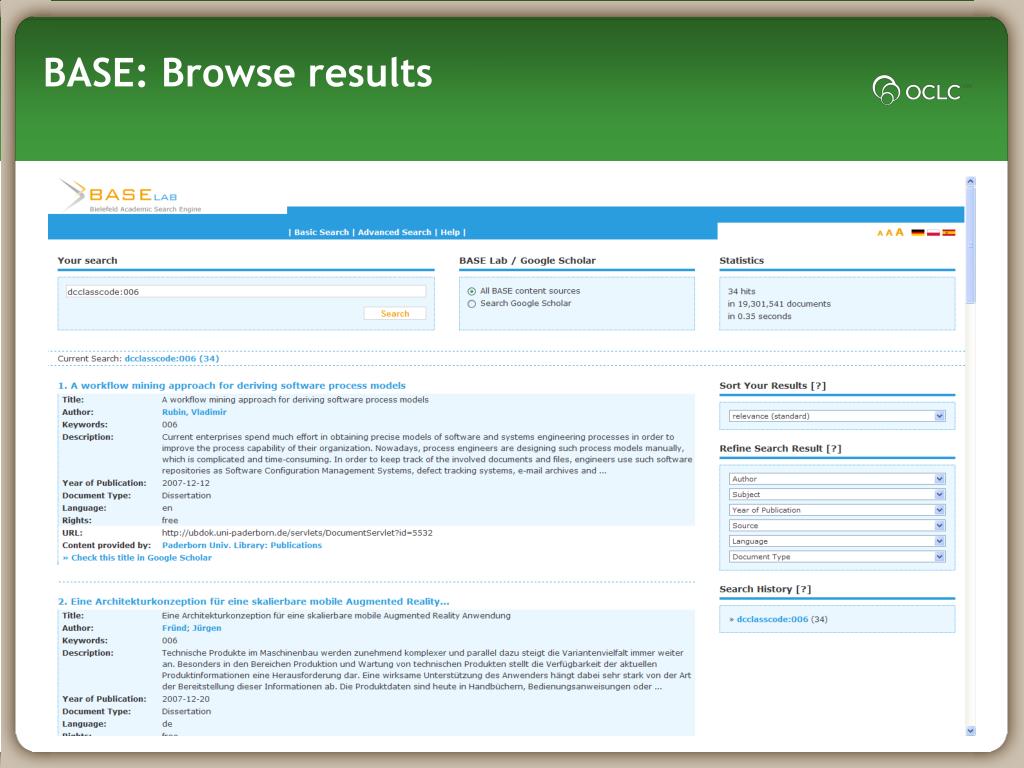
Task: Click the date 2007-12-12
Action: [185, 483]
